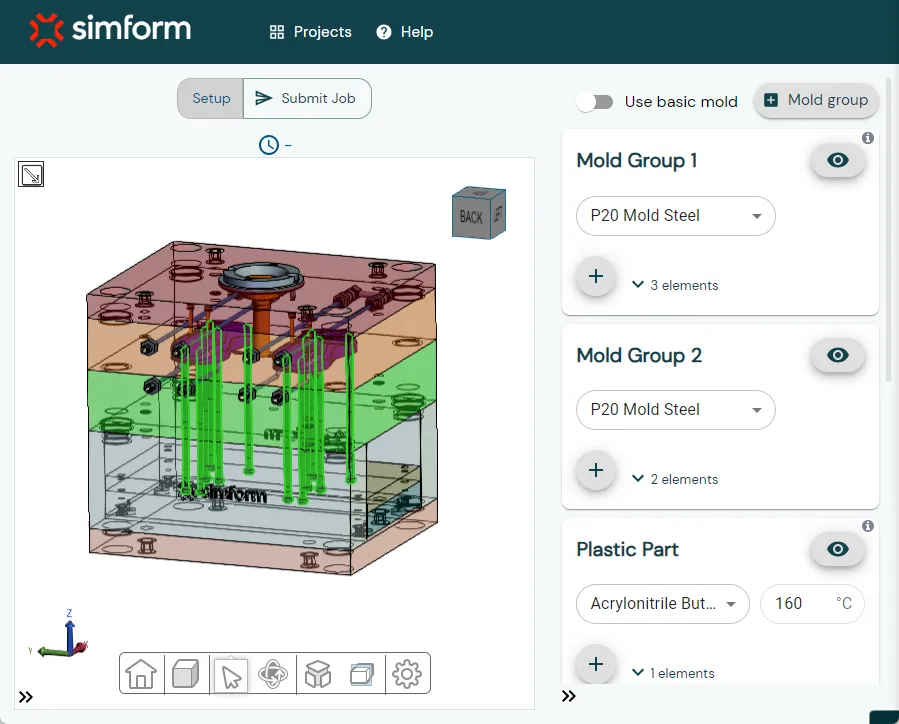Viewport: 899px width, 724px height.
Task: Open Help from the top navigation
Action: click(x=404, y=31)
